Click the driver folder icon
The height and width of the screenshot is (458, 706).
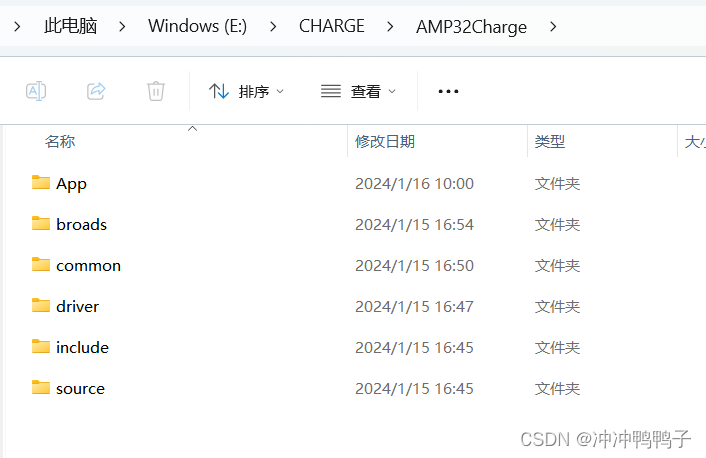pyautogui.click(x=41, y=305)
